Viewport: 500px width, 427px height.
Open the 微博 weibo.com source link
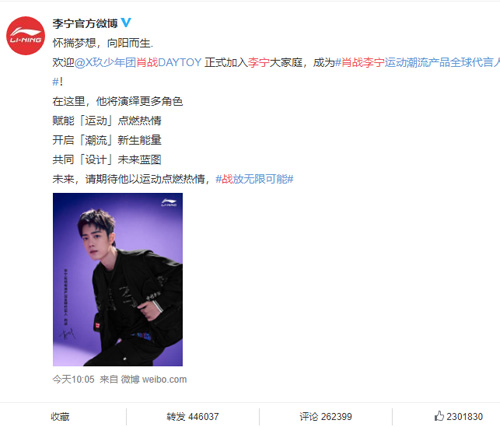(154, 379)
